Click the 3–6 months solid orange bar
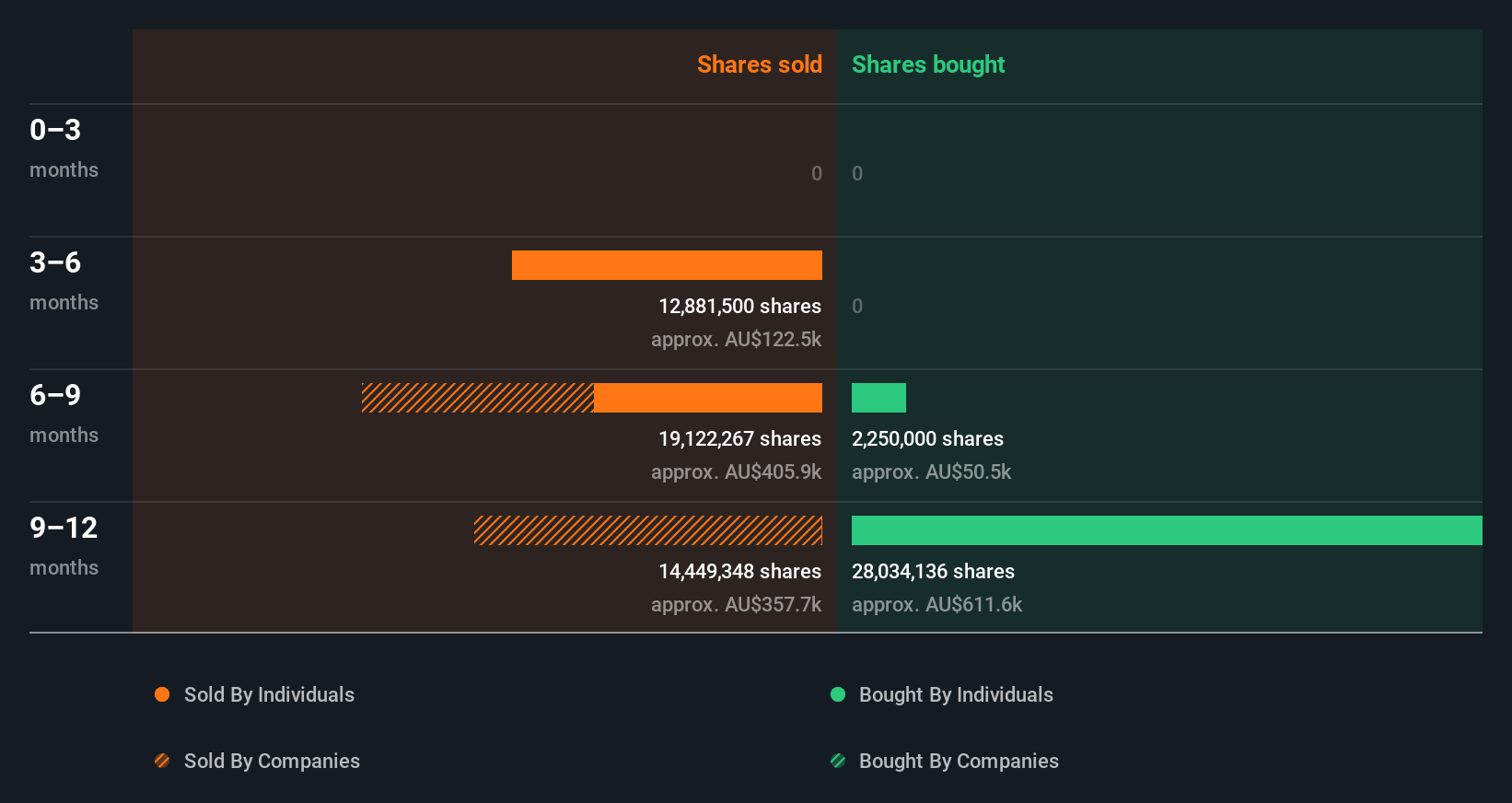 pos(667,265)
